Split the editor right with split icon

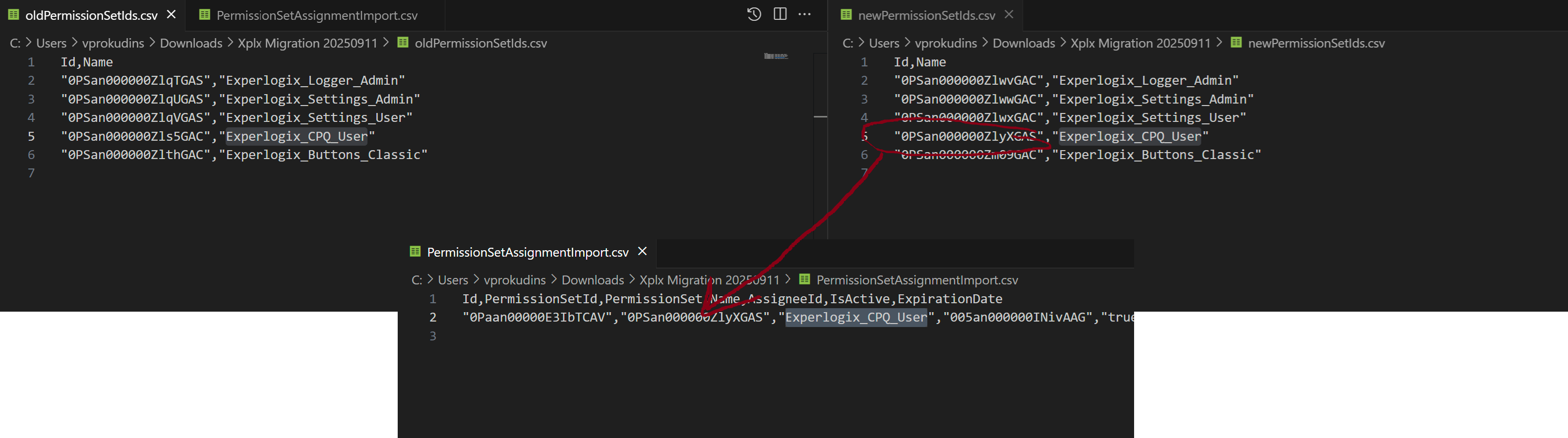pos(780,14)
